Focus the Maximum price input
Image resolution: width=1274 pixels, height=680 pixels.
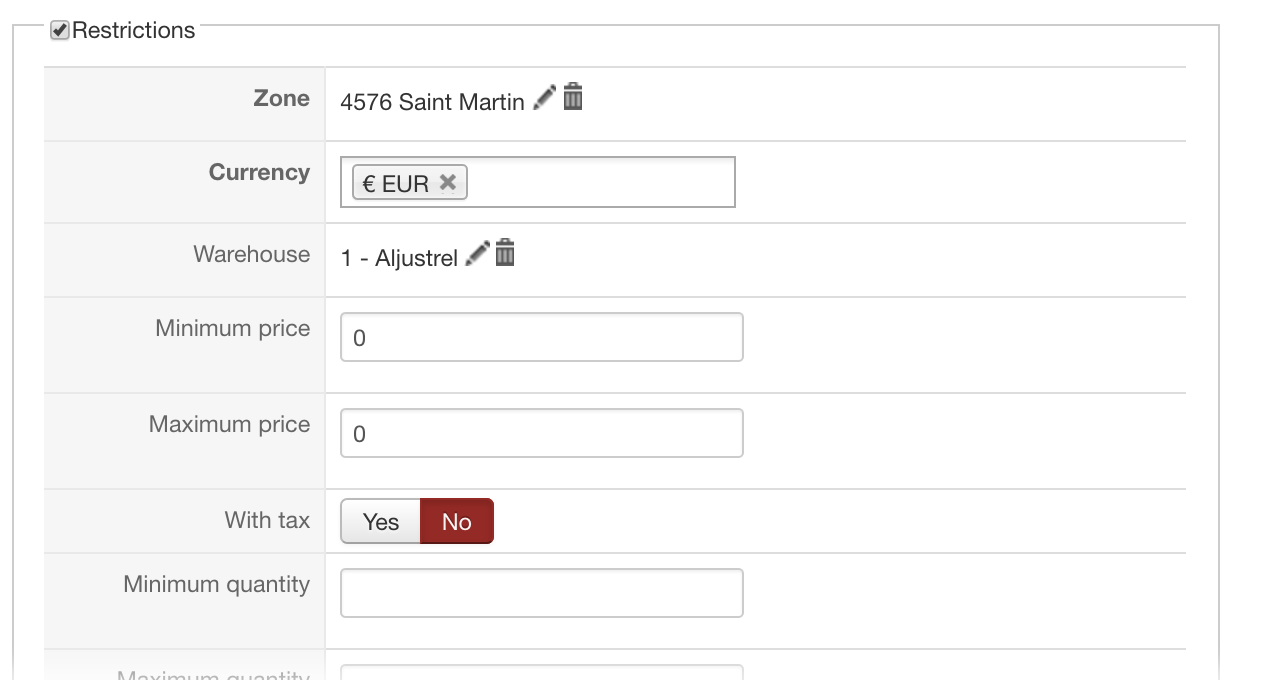pyautogui.click(x=542, y=433)
